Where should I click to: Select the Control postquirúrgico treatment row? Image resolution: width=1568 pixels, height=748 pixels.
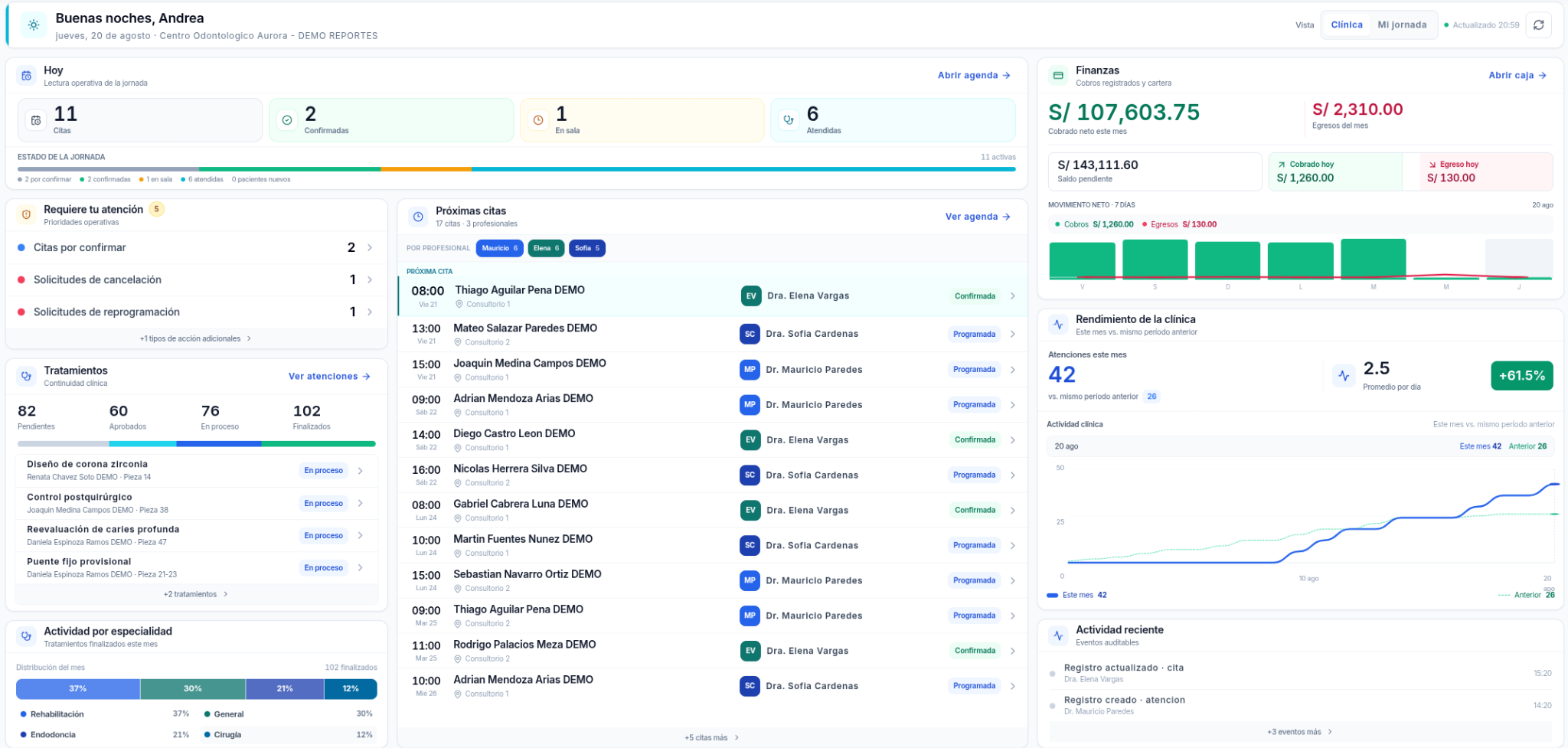pyautogui.click(x=196, y=503)
